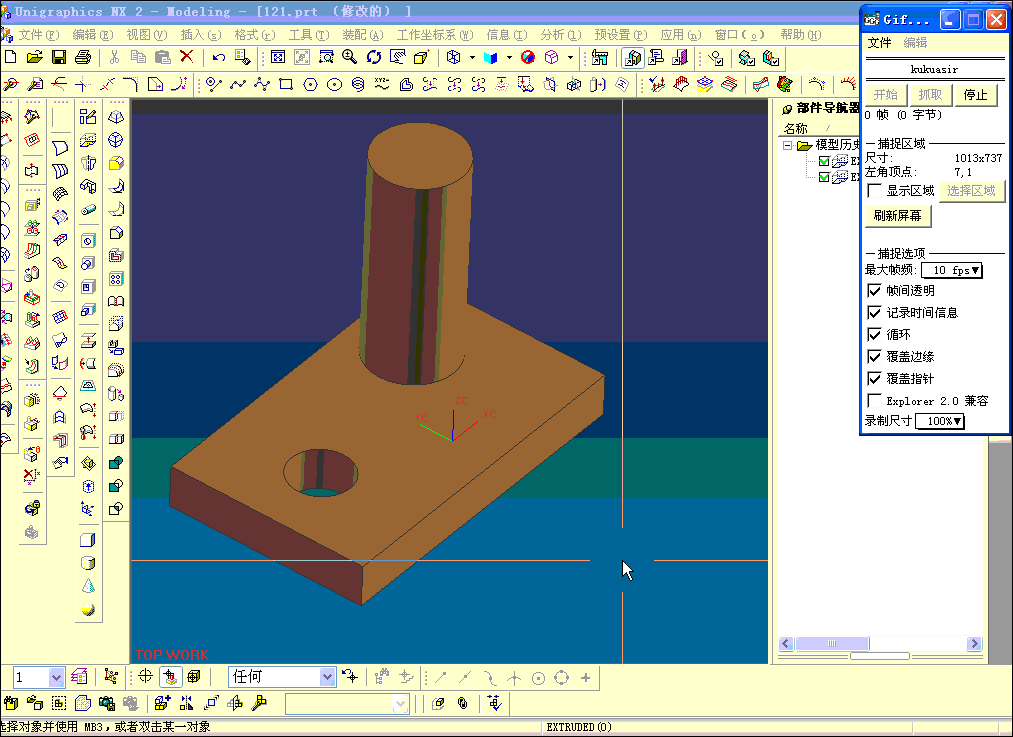Open a part with the folder icon

(x=34, y=57)
